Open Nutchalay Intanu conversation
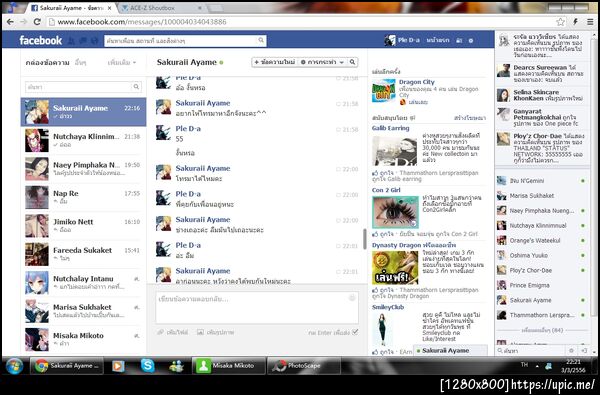 pos(83,282)
